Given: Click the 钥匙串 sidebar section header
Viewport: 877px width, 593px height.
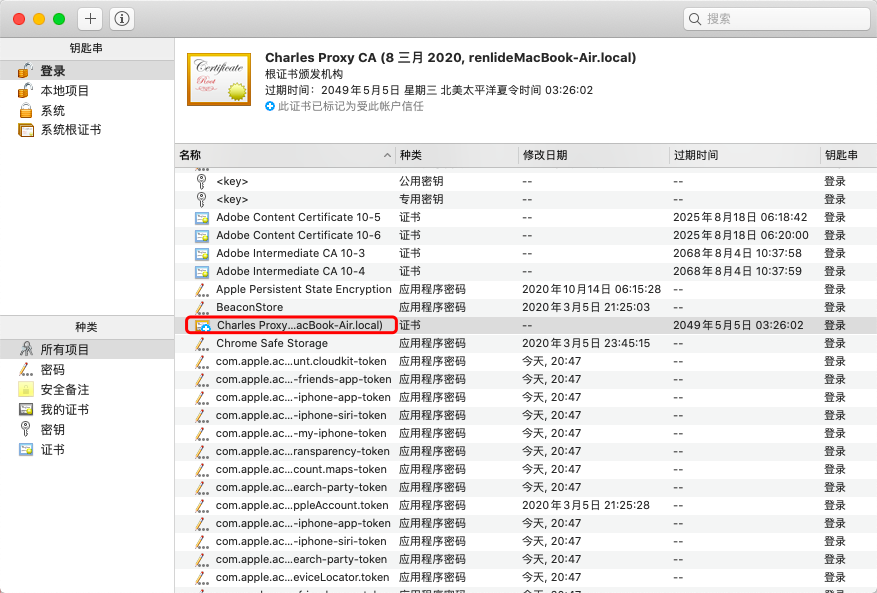Looking at the screenshot, I should pos(86,48).
